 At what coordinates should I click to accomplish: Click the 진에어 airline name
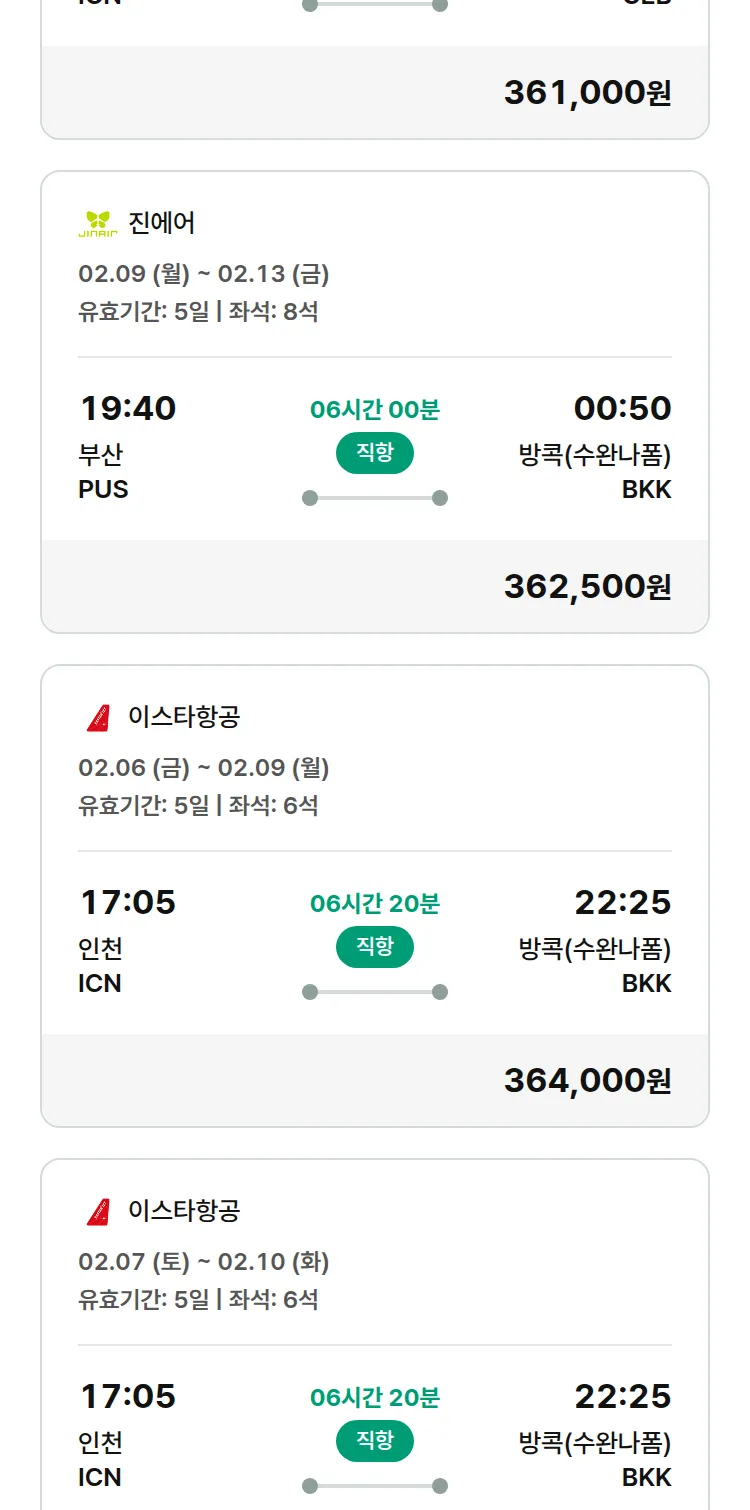162,223
